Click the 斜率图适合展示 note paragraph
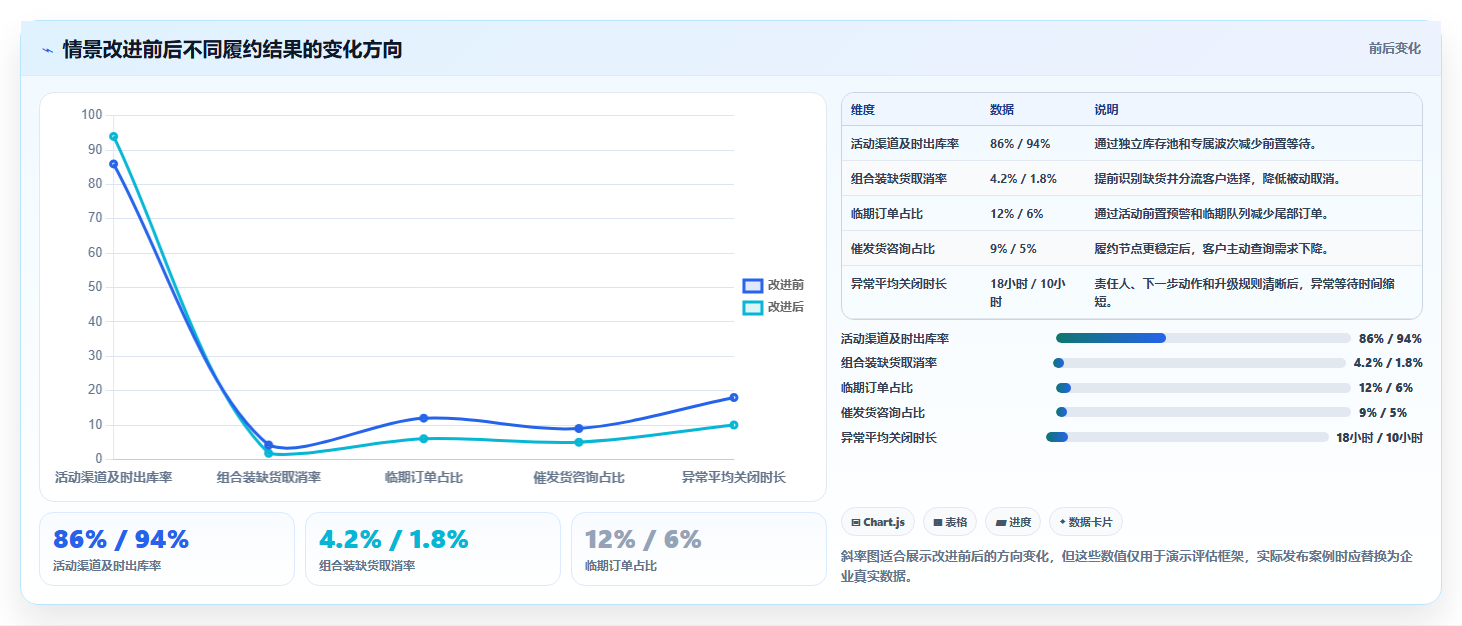 point(1127,566)
